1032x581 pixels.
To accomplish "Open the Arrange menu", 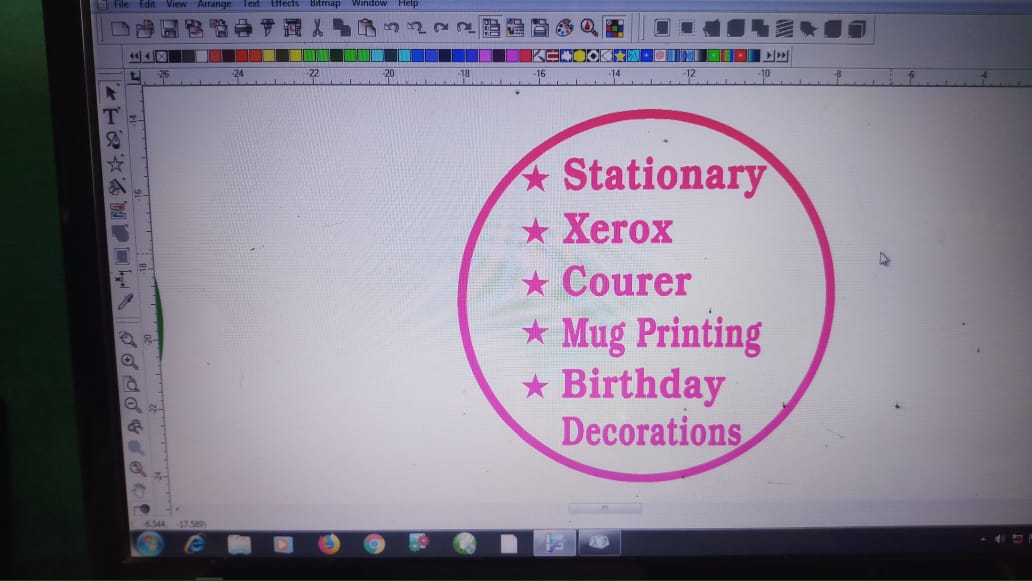I will point(215,4).
